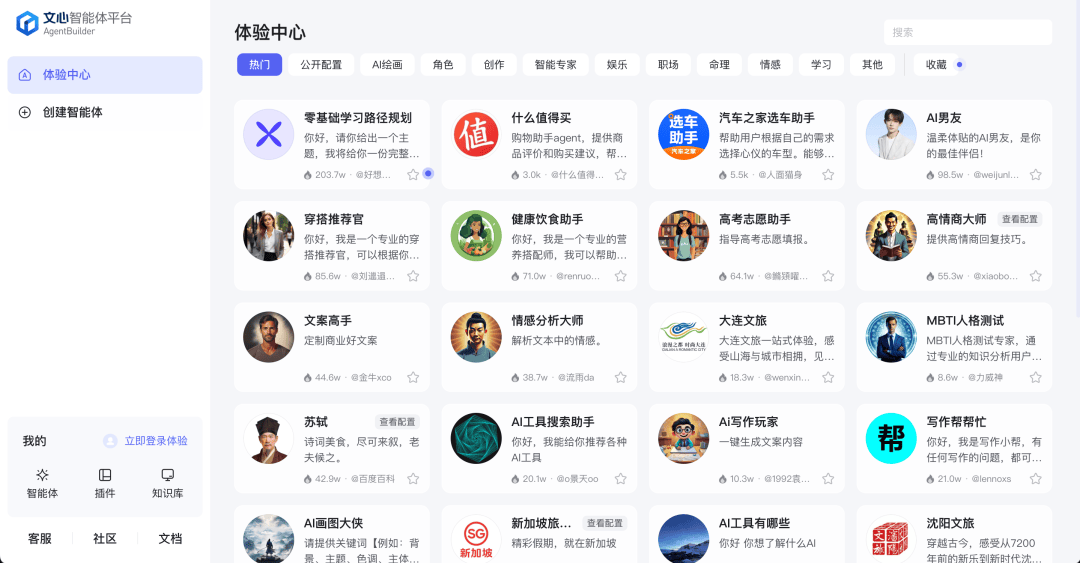Open the 情感分析大师 avatar
This screenshot has width=1080, height=563.
476,337
